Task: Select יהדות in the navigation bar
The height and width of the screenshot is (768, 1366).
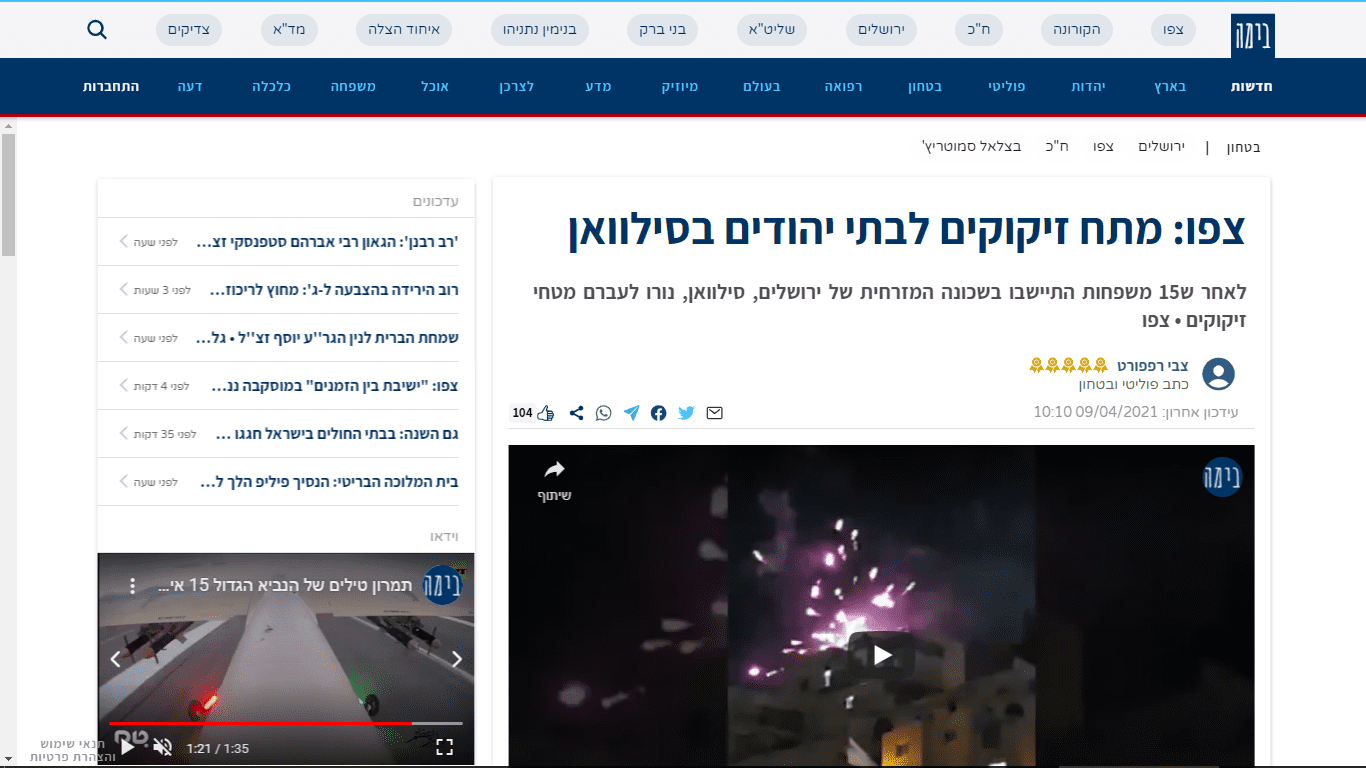Action: [x=1087, y=87]
